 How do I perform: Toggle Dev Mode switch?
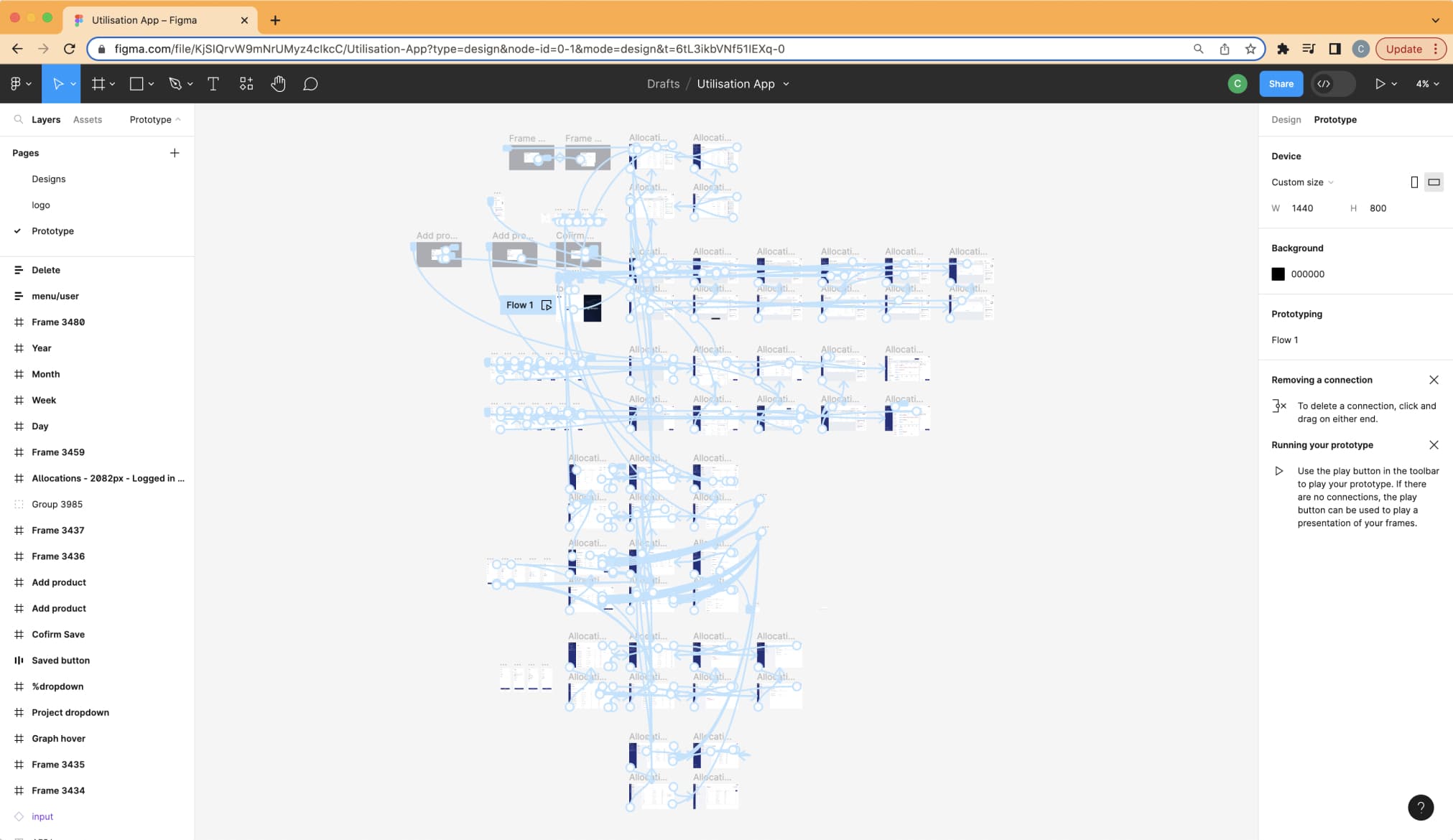[x=1333, y=84]
